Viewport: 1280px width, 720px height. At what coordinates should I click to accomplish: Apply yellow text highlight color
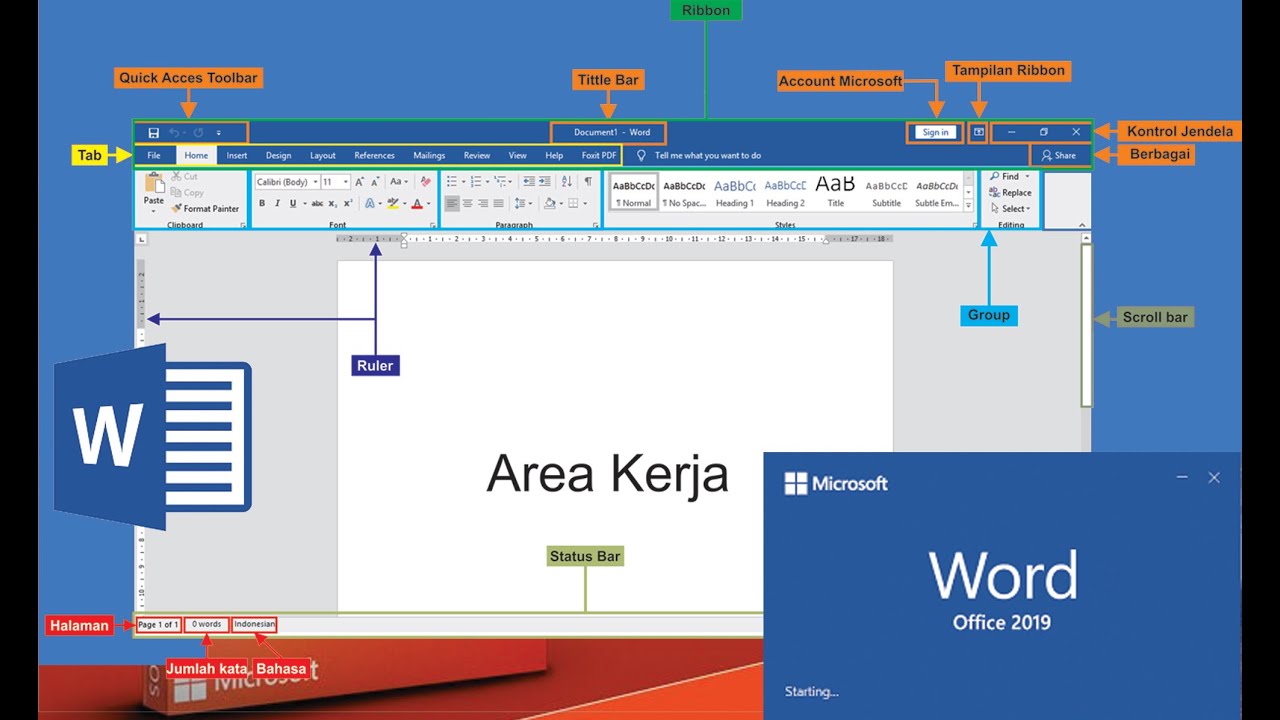coord(392,203)
